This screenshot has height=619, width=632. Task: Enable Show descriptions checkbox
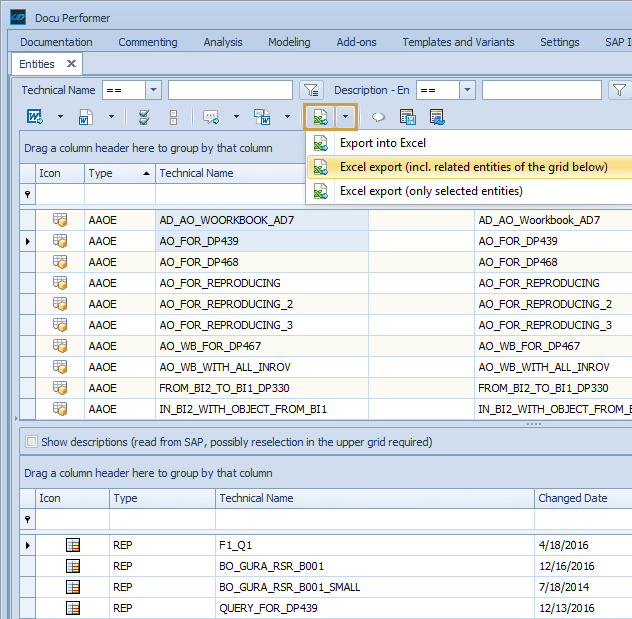coord(32,442)
